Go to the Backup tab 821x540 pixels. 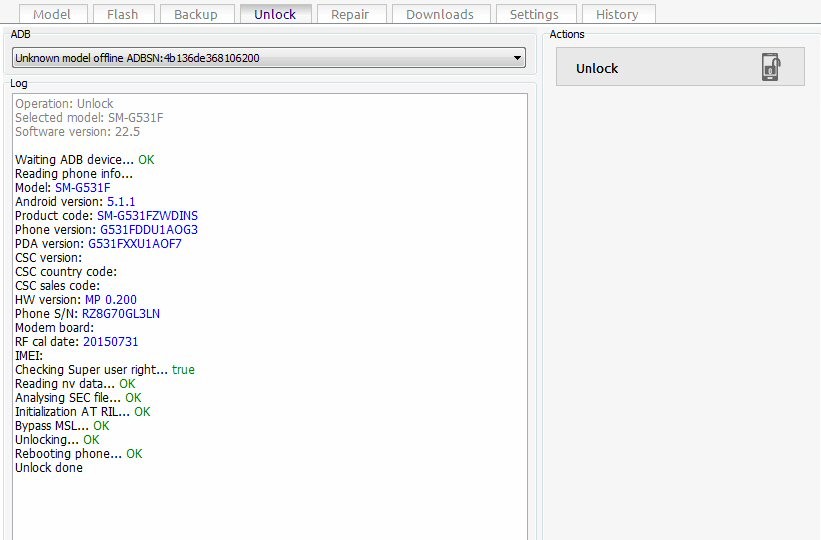(196, 14)
